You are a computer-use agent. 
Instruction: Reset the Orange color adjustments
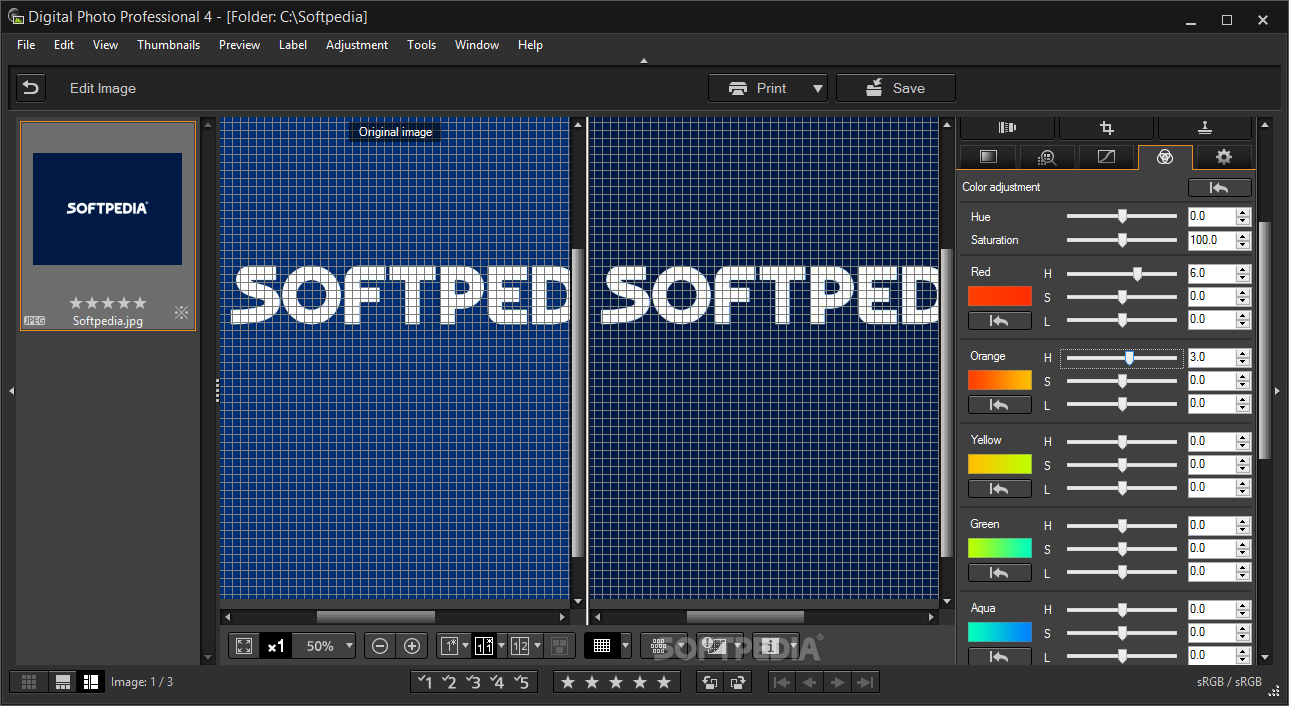tap(1000, 405)
